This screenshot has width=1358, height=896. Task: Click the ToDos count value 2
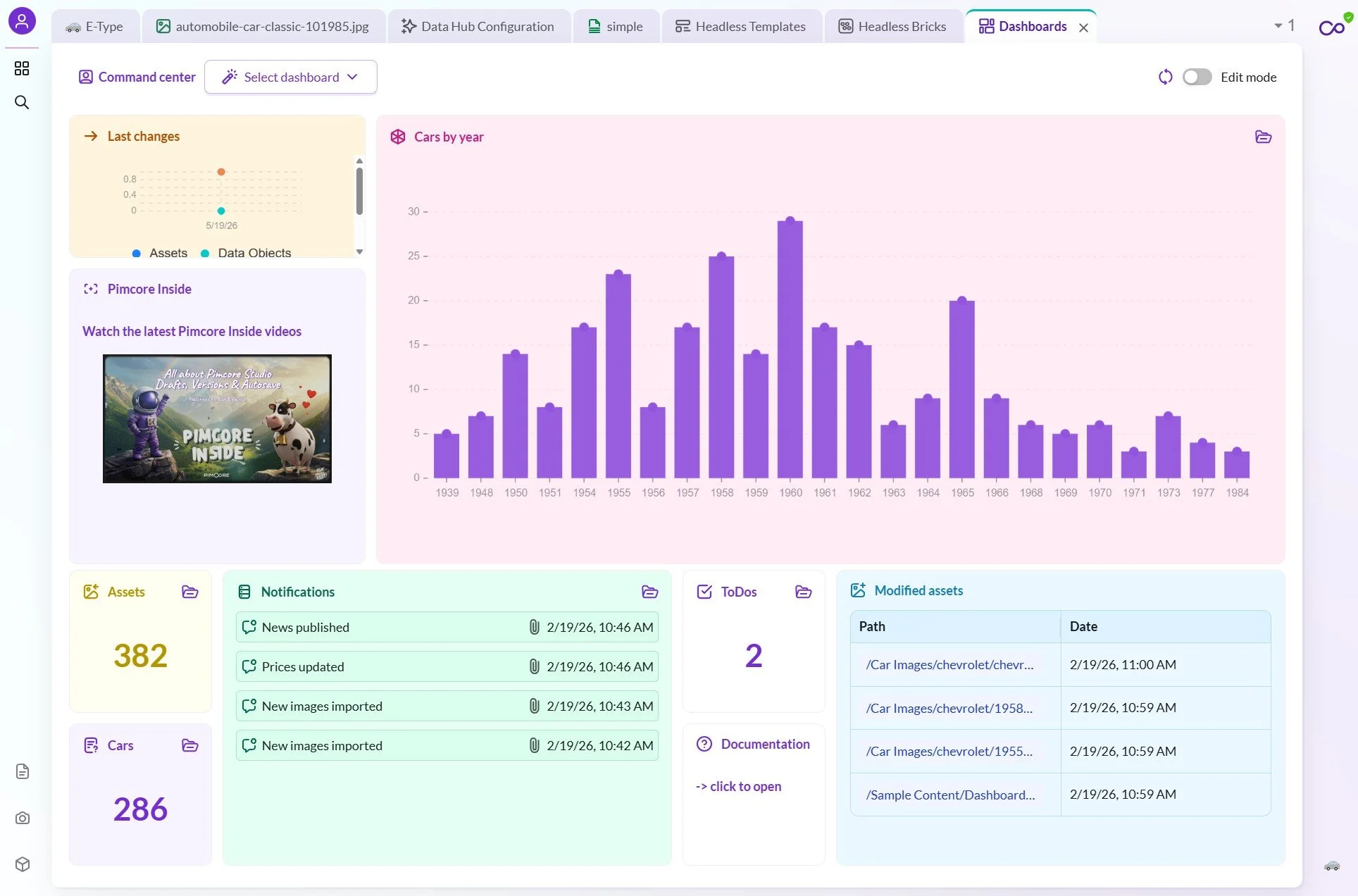click(x=754, y=656)
